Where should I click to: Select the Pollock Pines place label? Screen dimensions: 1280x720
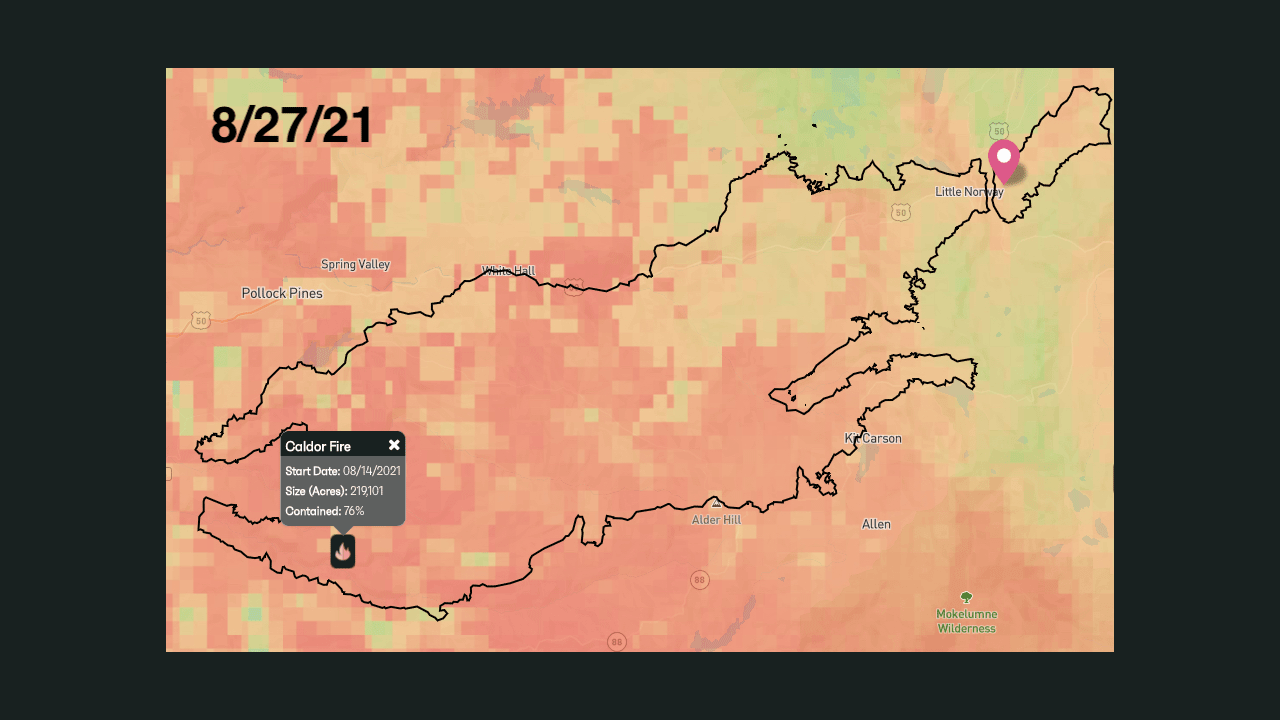282,292
